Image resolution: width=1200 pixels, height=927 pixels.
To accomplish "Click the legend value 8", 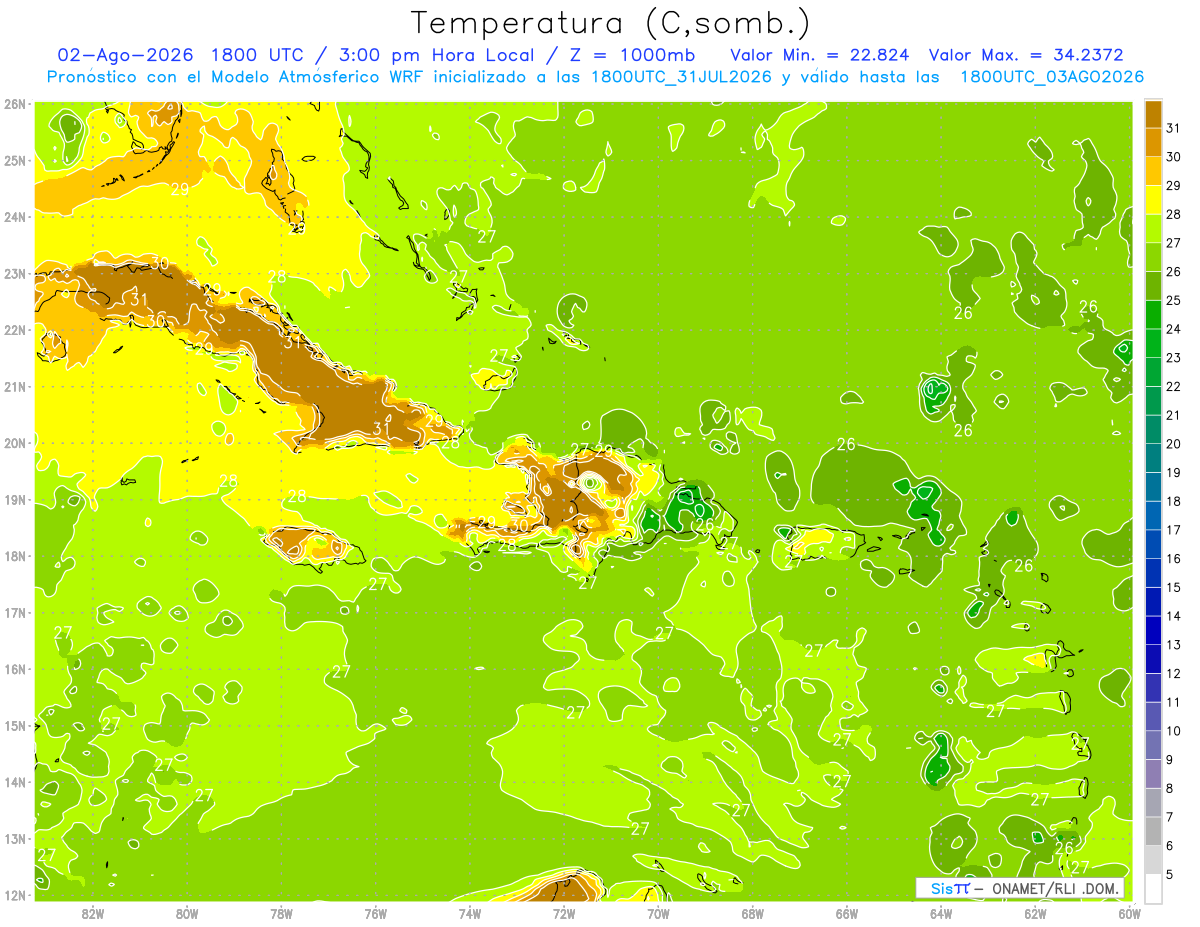I will 1170,789.
